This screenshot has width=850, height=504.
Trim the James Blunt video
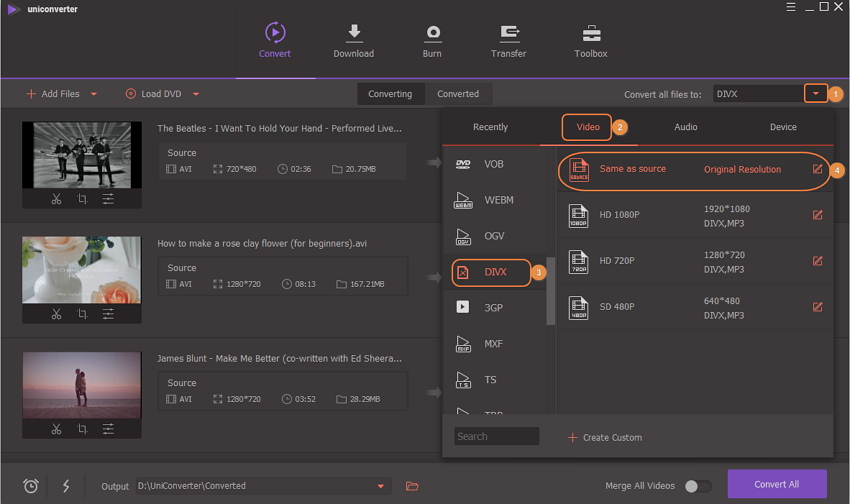point(56,429)
